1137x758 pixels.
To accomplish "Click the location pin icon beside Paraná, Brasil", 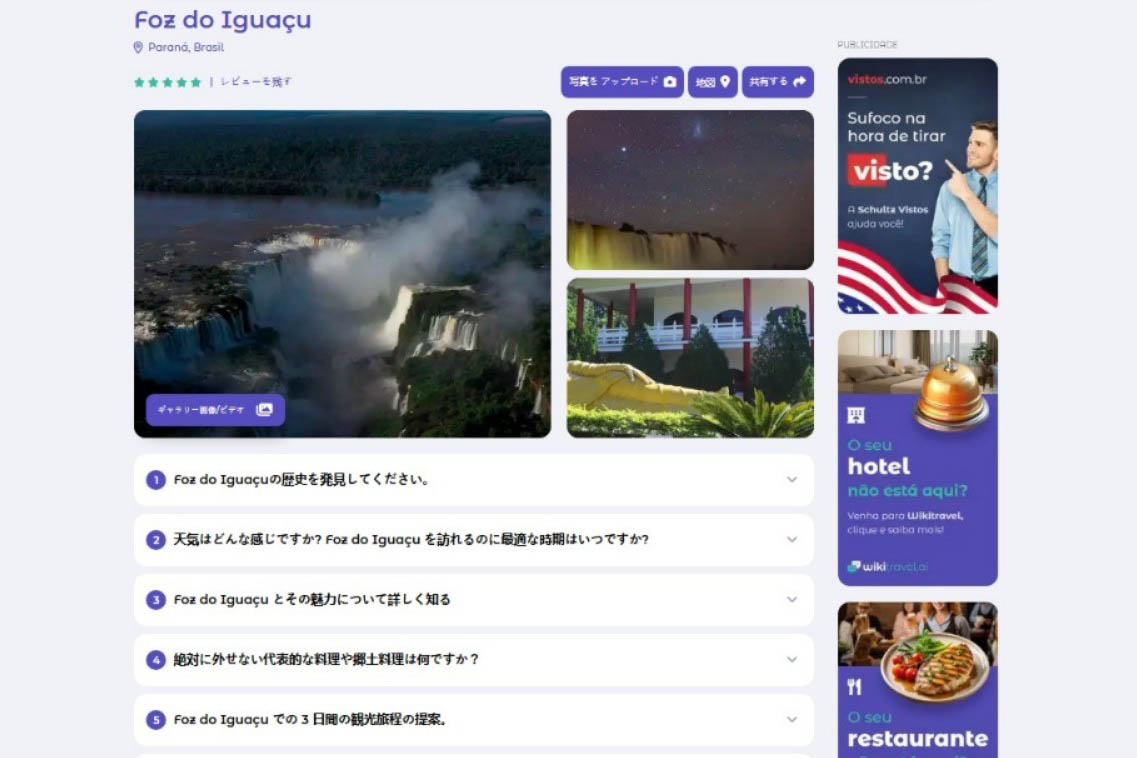I will [138, 47].
